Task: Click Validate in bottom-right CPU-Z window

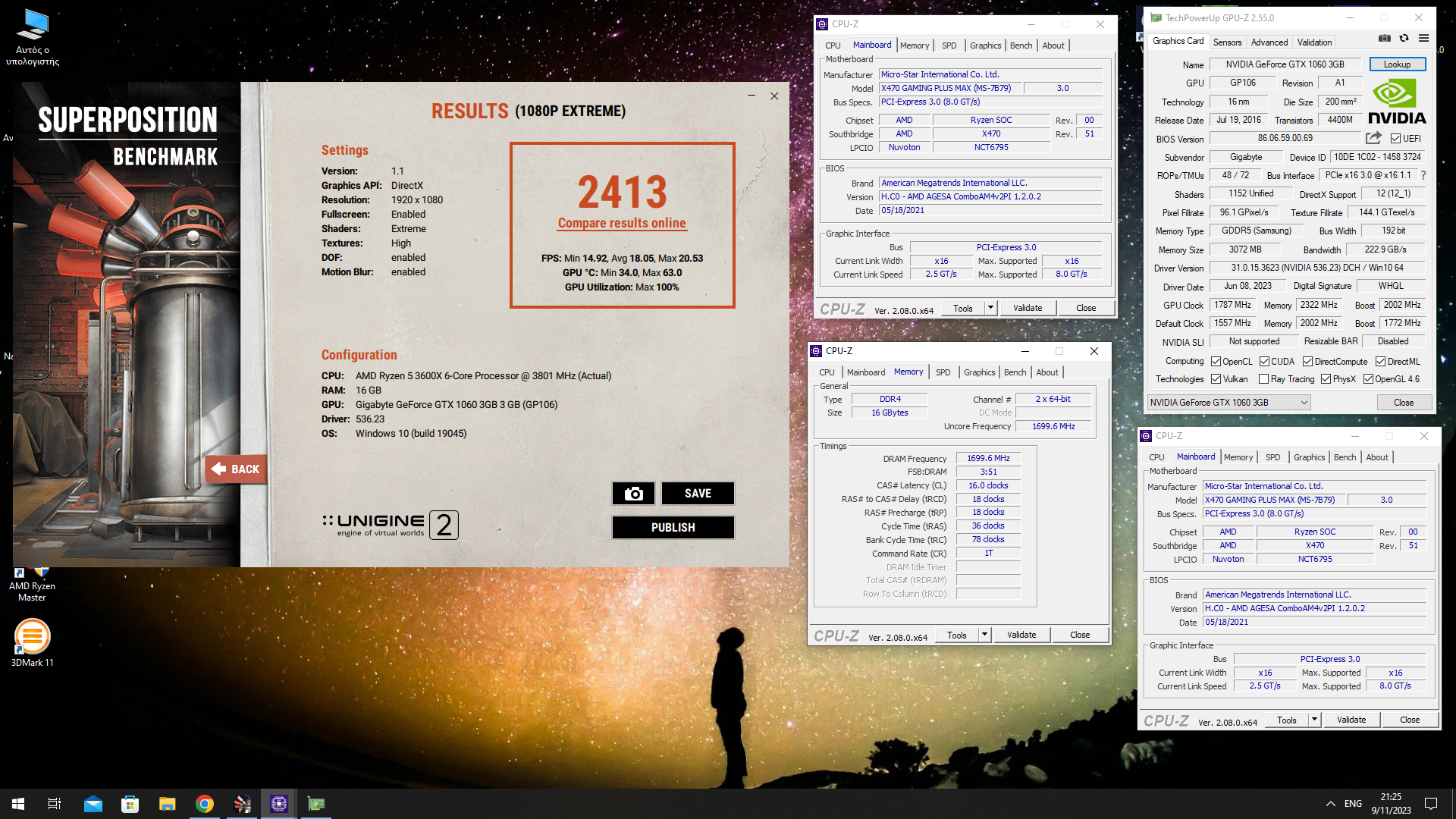Action: tap(1351, 720)
